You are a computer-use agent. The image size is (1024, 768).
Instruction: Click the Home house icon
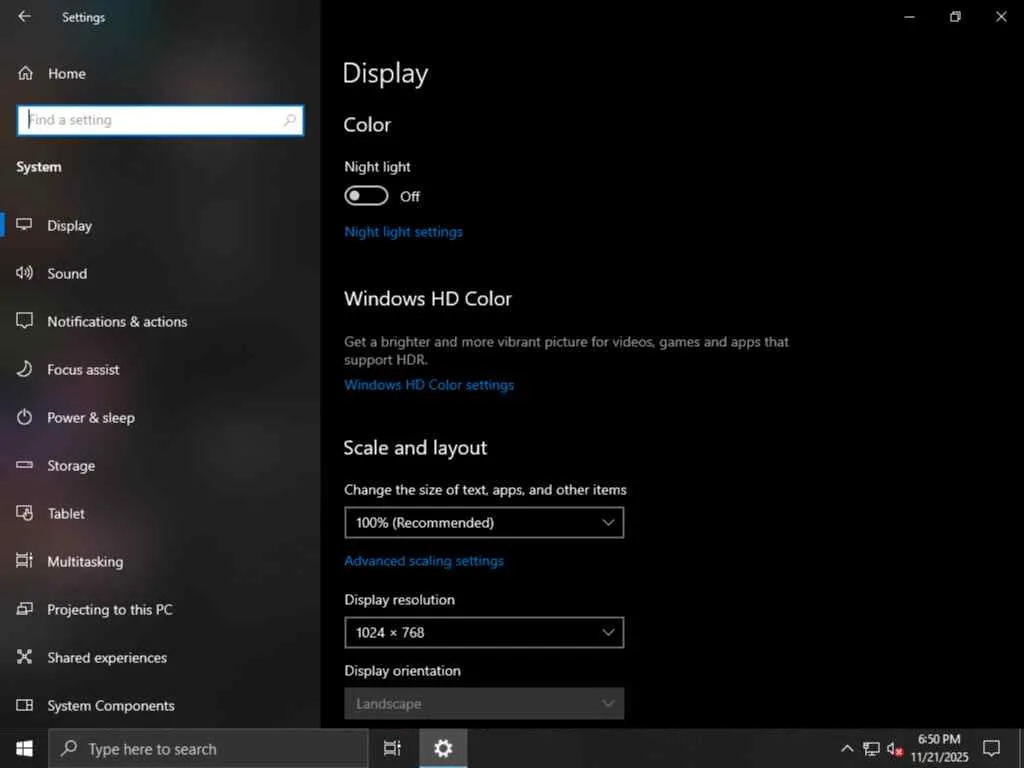[25, 73]
